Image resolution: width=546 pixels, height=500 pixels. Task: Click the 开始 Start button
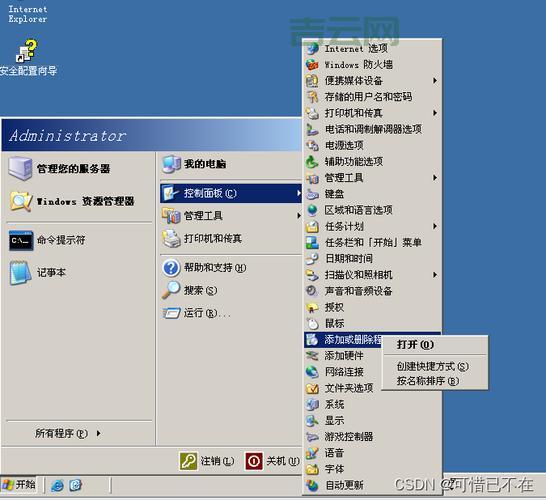(19, 485)
